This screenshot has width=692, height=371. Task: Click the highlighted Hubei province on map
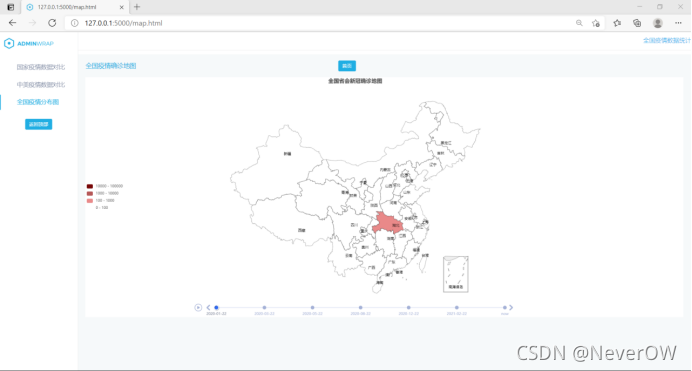tap(387, 223)
